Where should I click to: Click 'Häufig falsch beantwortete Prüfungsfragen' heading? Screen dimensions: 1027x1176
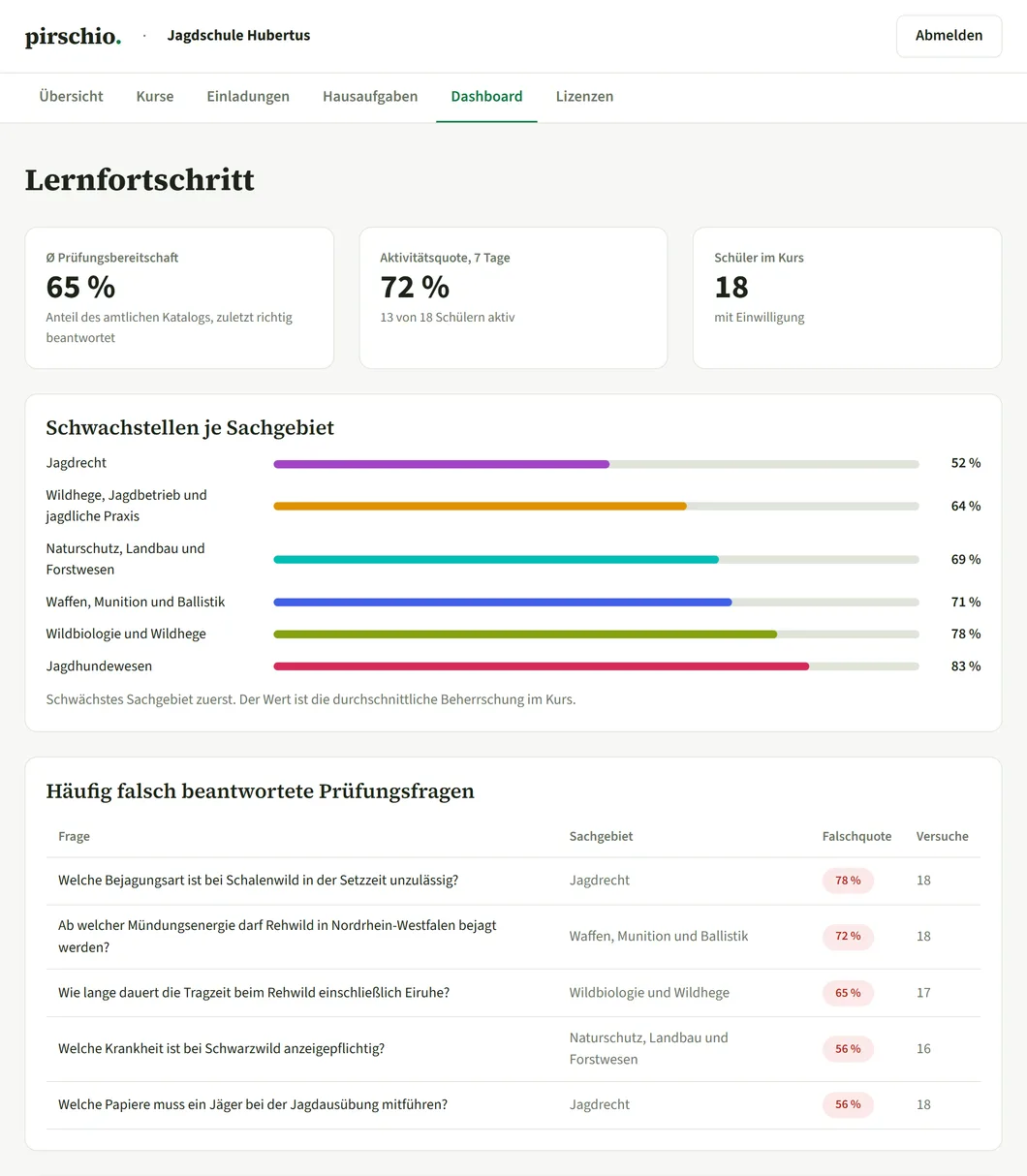261,791
